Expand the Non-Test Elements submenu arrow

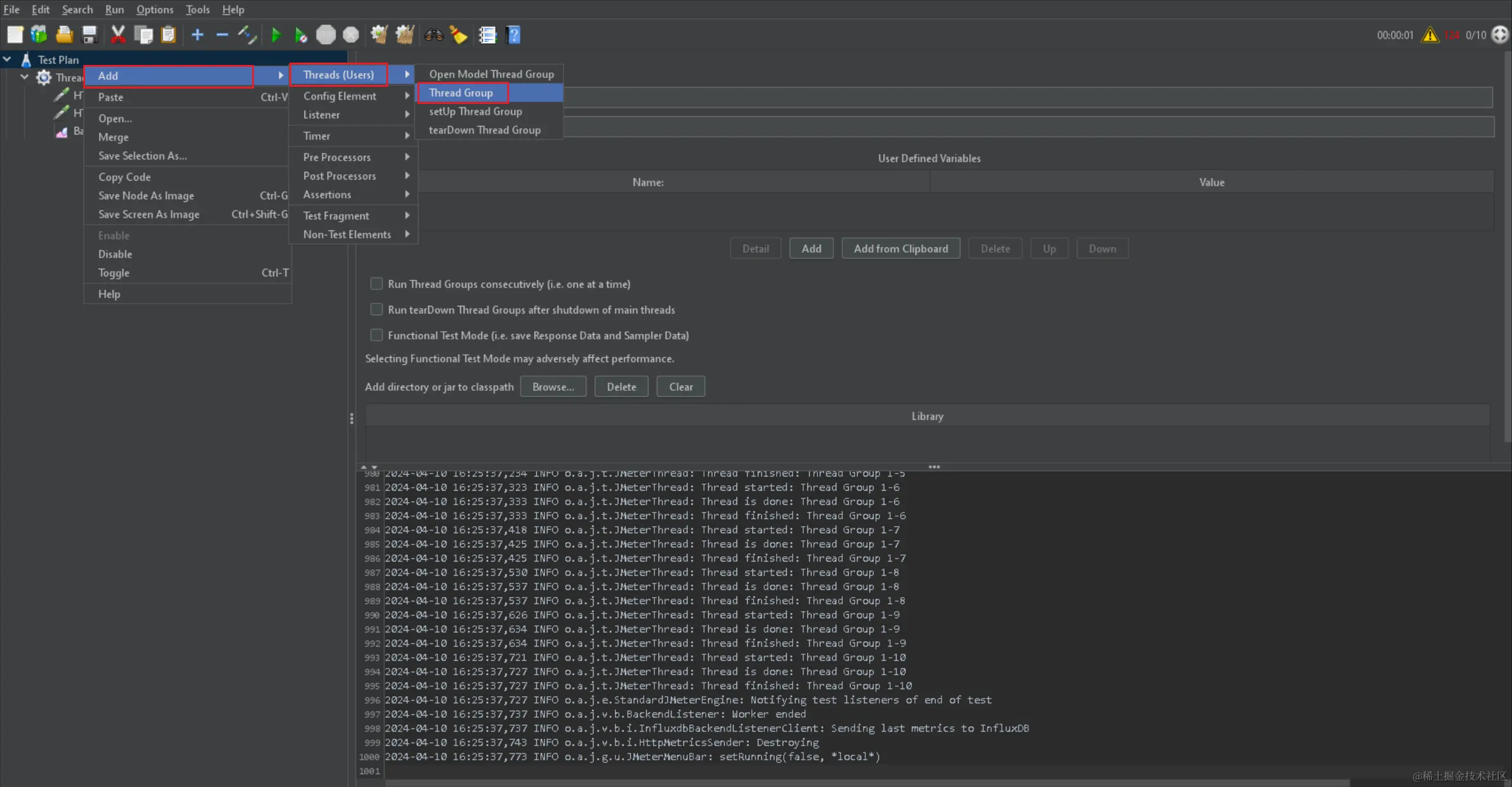pos(407,234)
